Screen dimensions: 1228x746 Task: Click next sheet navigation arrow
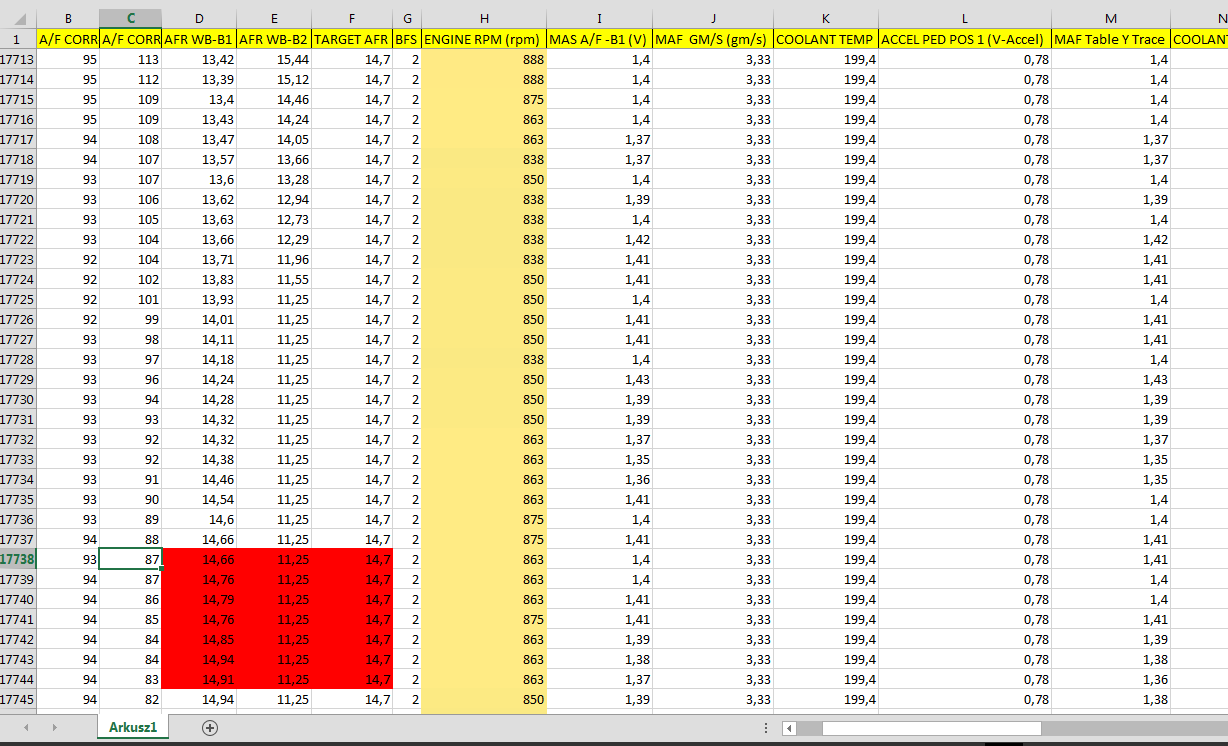pyautogui.click(x=54, y=728)
